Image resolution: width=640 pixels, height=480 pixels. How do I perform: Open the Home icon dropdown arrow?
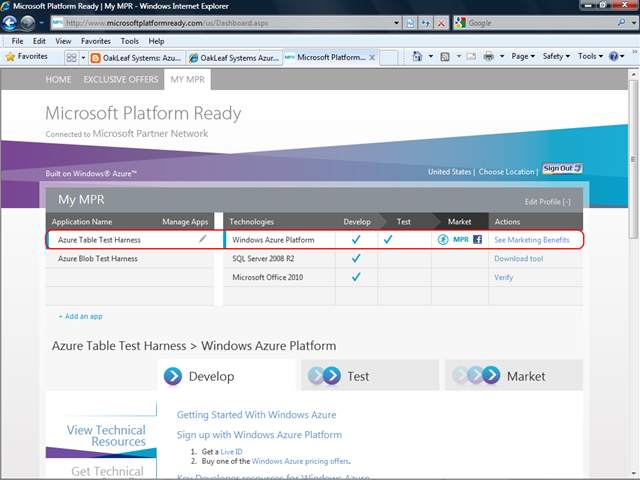pyautogui.click(x=431, y=56)
